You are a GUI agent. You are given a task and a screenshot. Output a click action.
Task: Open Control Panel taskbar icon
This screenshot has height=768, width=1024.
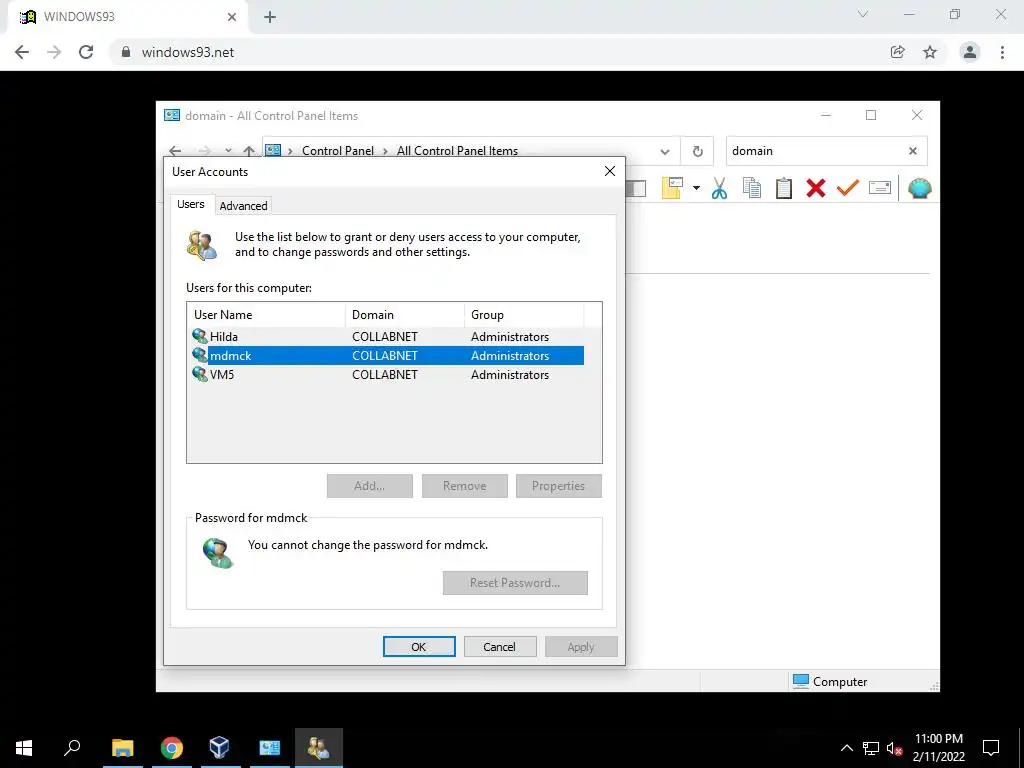click(269, 748)
